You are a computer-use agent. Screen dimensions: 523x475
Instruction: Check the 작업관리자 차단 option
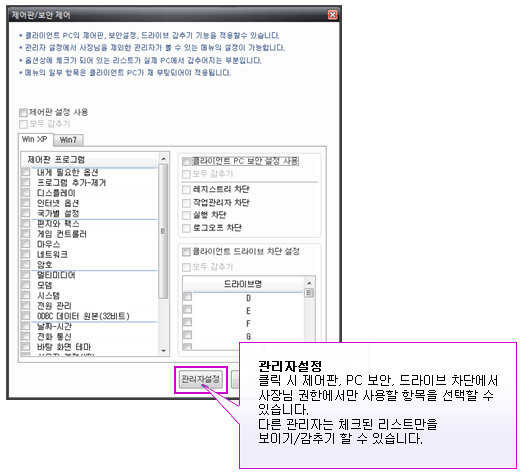(186, 203)
